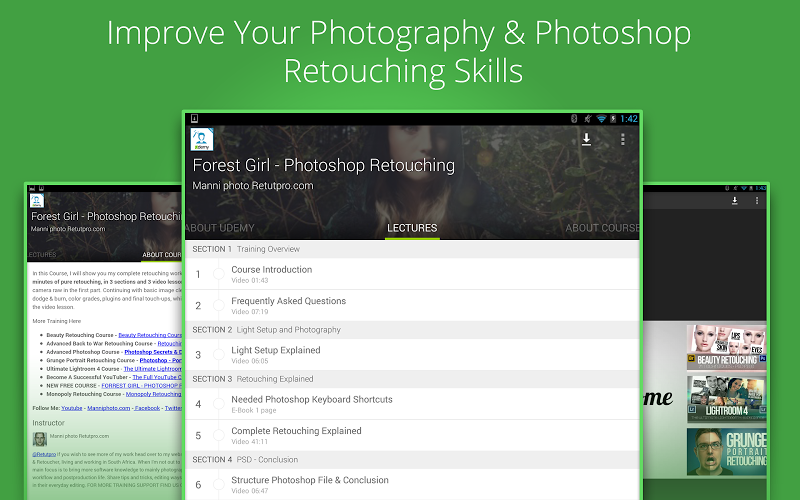Tap Manni photo Retutpro.com in center header
Image resolution: width=800 pixels, height=500 pixels.
coord(253,186)
